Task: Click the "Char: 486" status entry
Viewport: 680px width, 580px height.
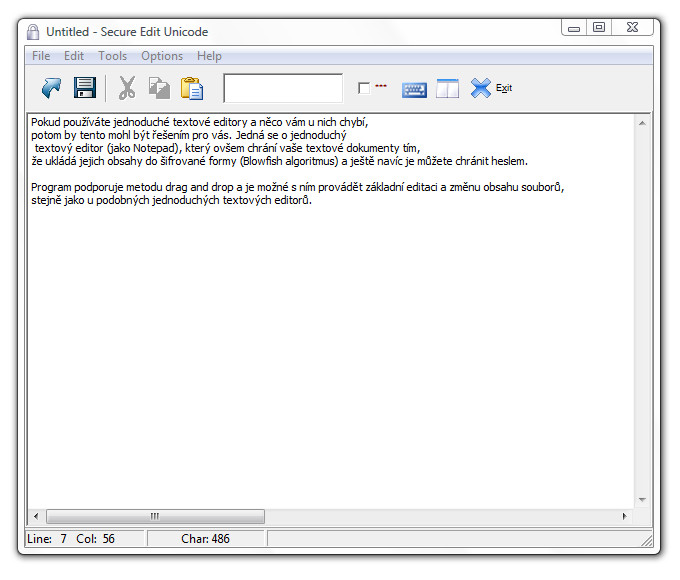Action: (x=205, y=539)
